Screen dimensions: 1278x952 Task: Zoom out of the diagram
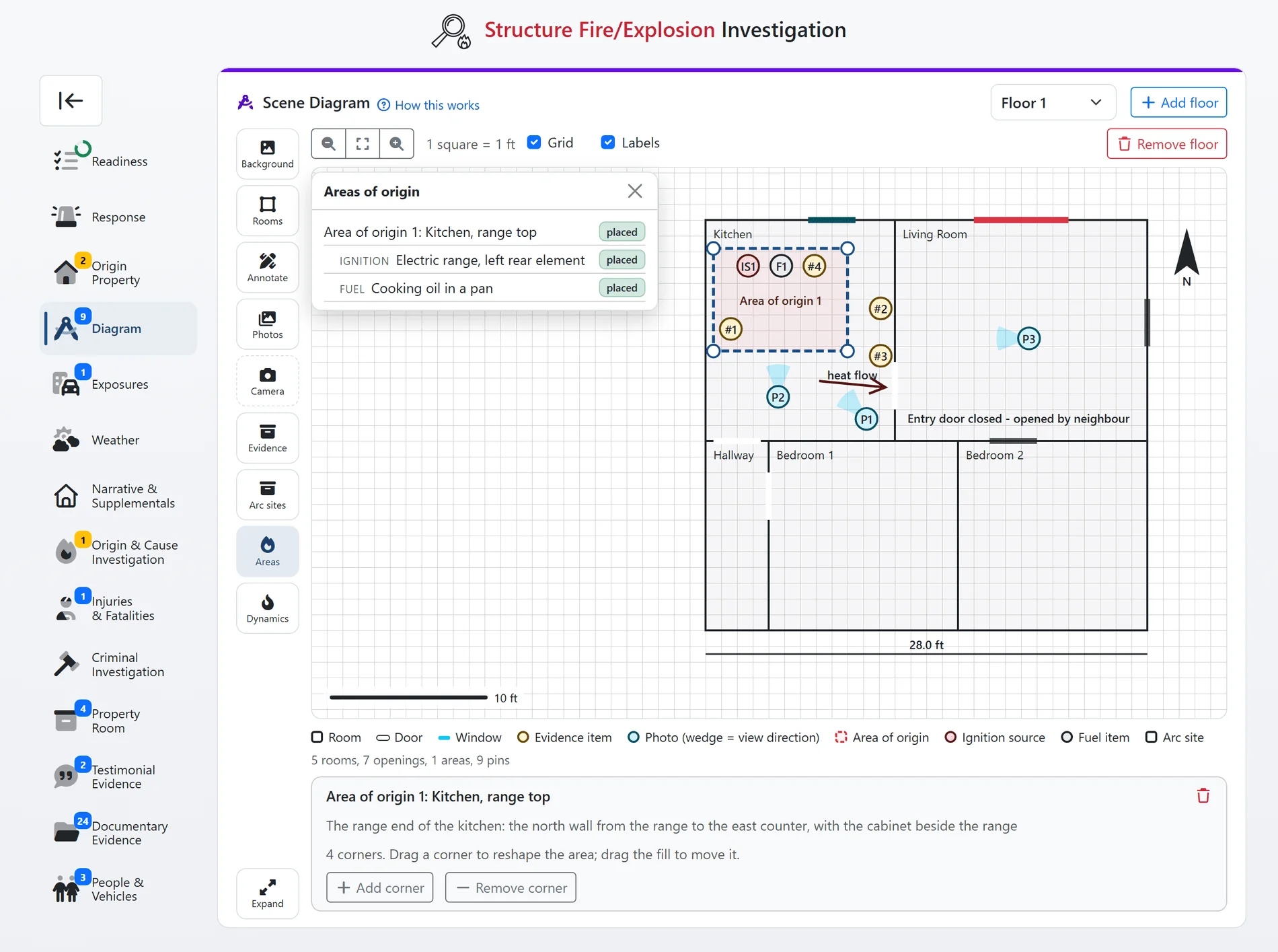click(x=329, y=143)
